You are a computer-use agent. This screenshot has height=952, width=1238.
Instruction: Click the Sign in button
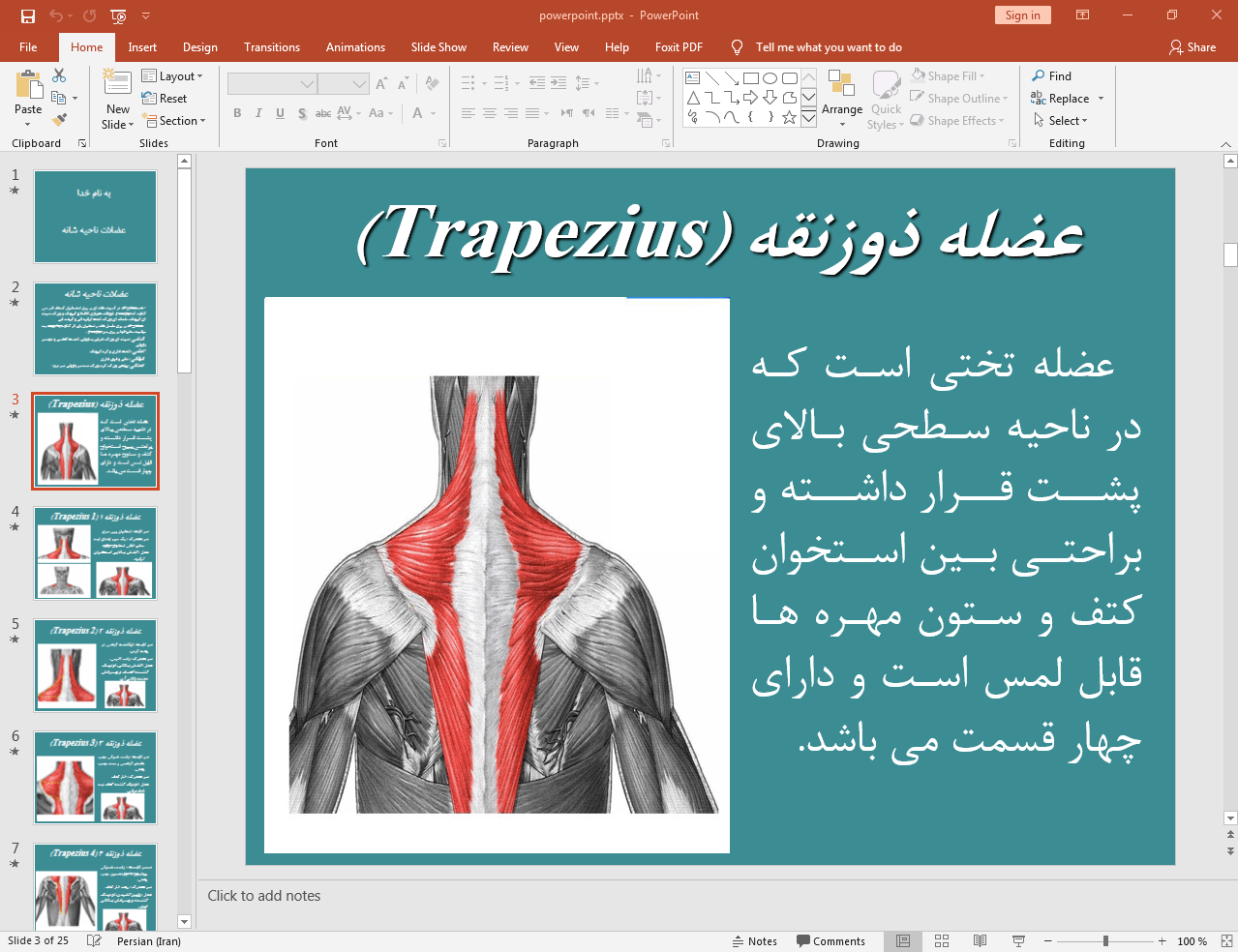tap(1022, 15)
